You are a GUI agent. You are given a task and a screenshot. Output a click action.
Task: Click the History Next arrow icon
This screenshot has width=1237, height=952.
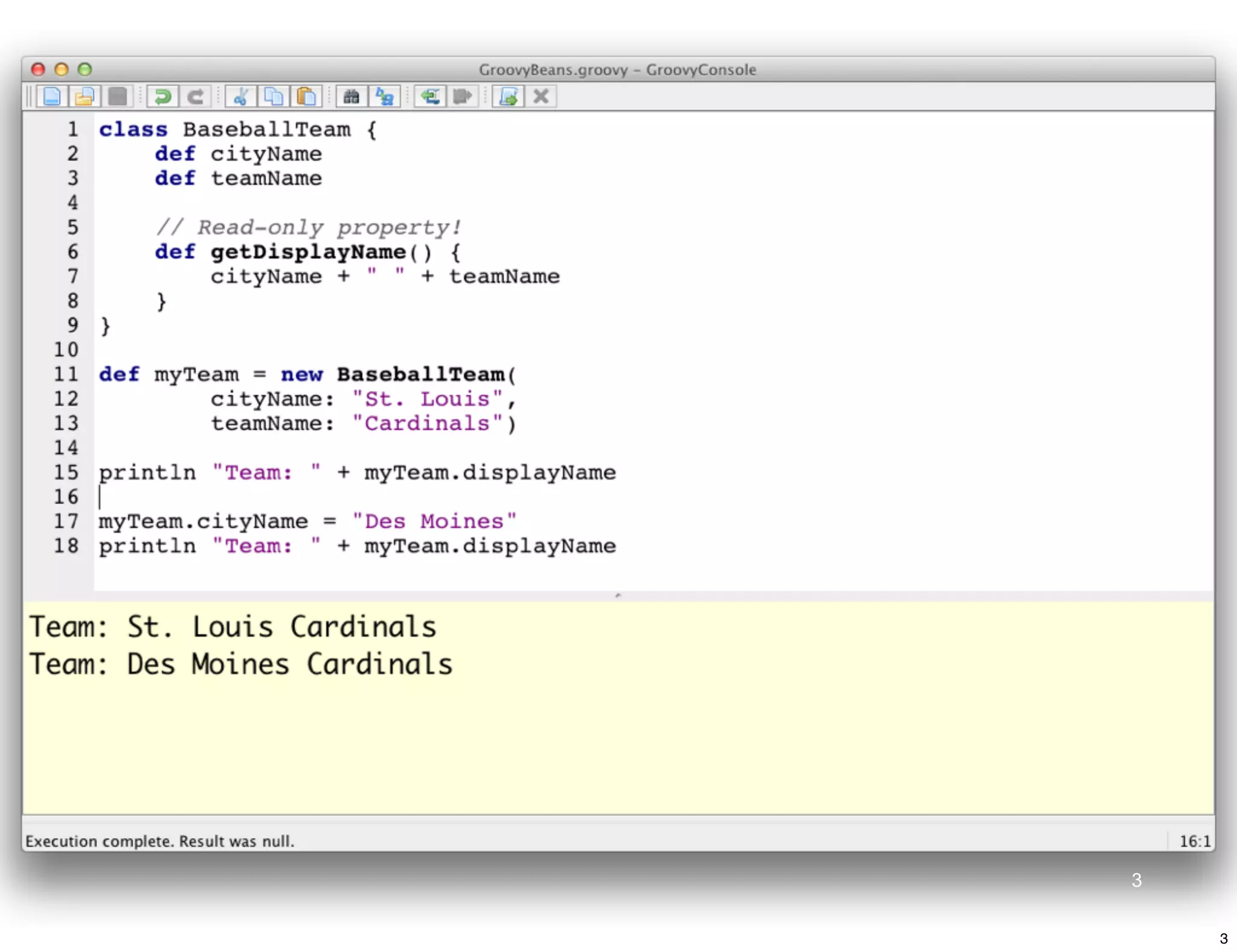tap(463, 97)
